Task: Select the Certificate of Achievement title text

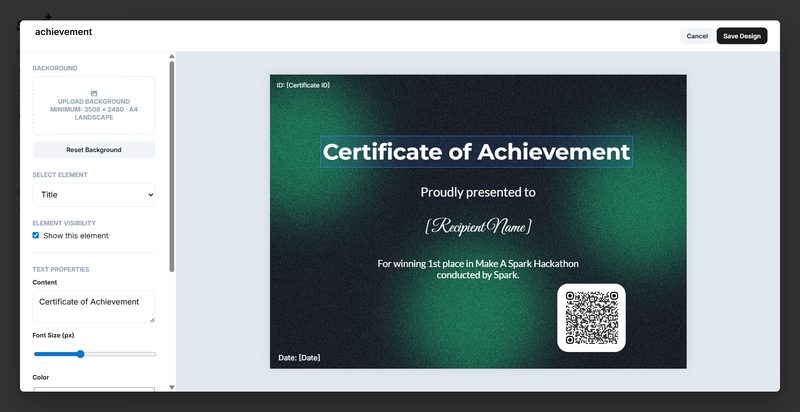Action: (476, 152)
